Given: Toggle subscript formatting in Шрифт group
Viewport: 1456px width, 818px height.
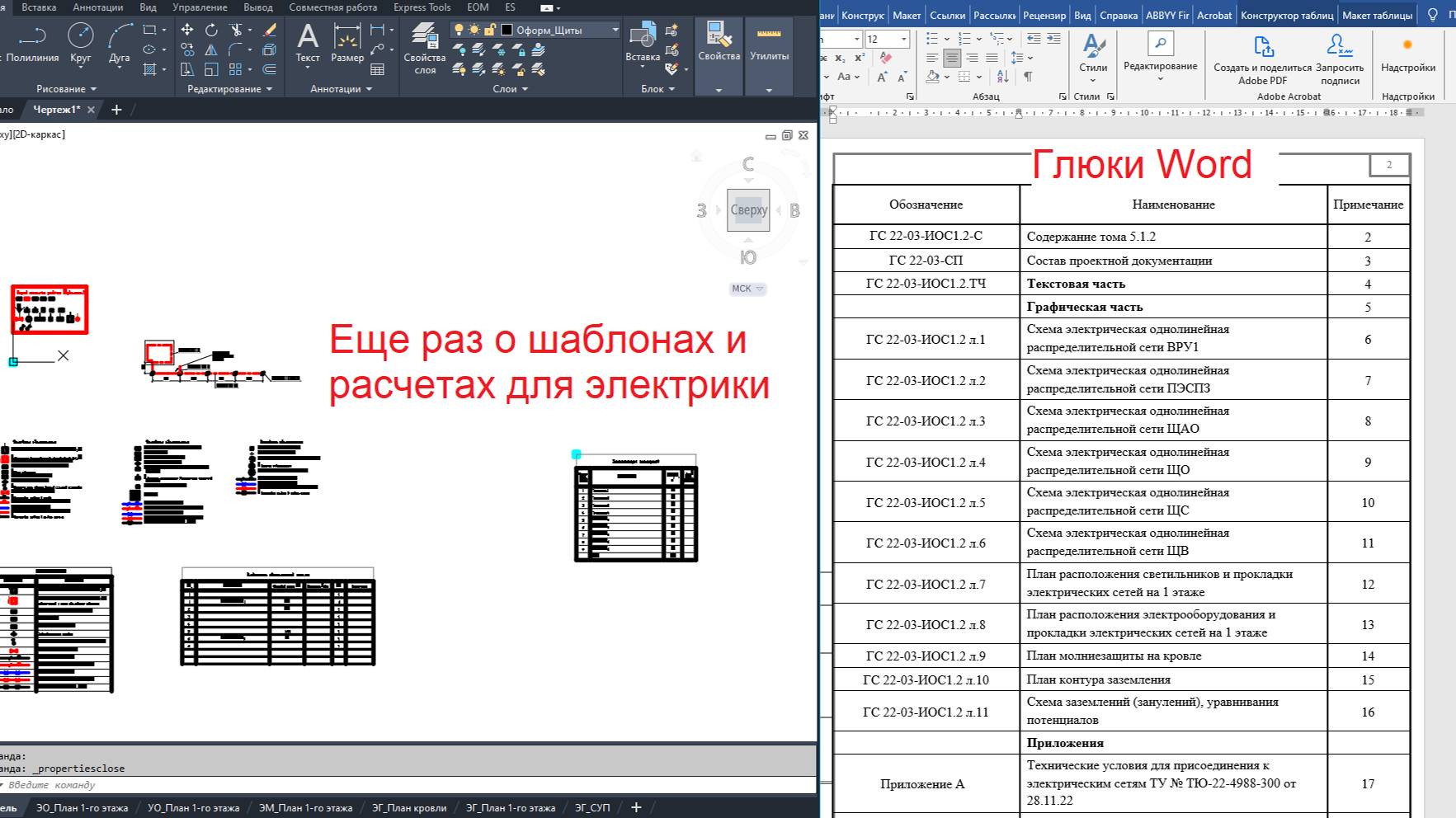Looking at the screenshot, I should click(x=839, y=58).
